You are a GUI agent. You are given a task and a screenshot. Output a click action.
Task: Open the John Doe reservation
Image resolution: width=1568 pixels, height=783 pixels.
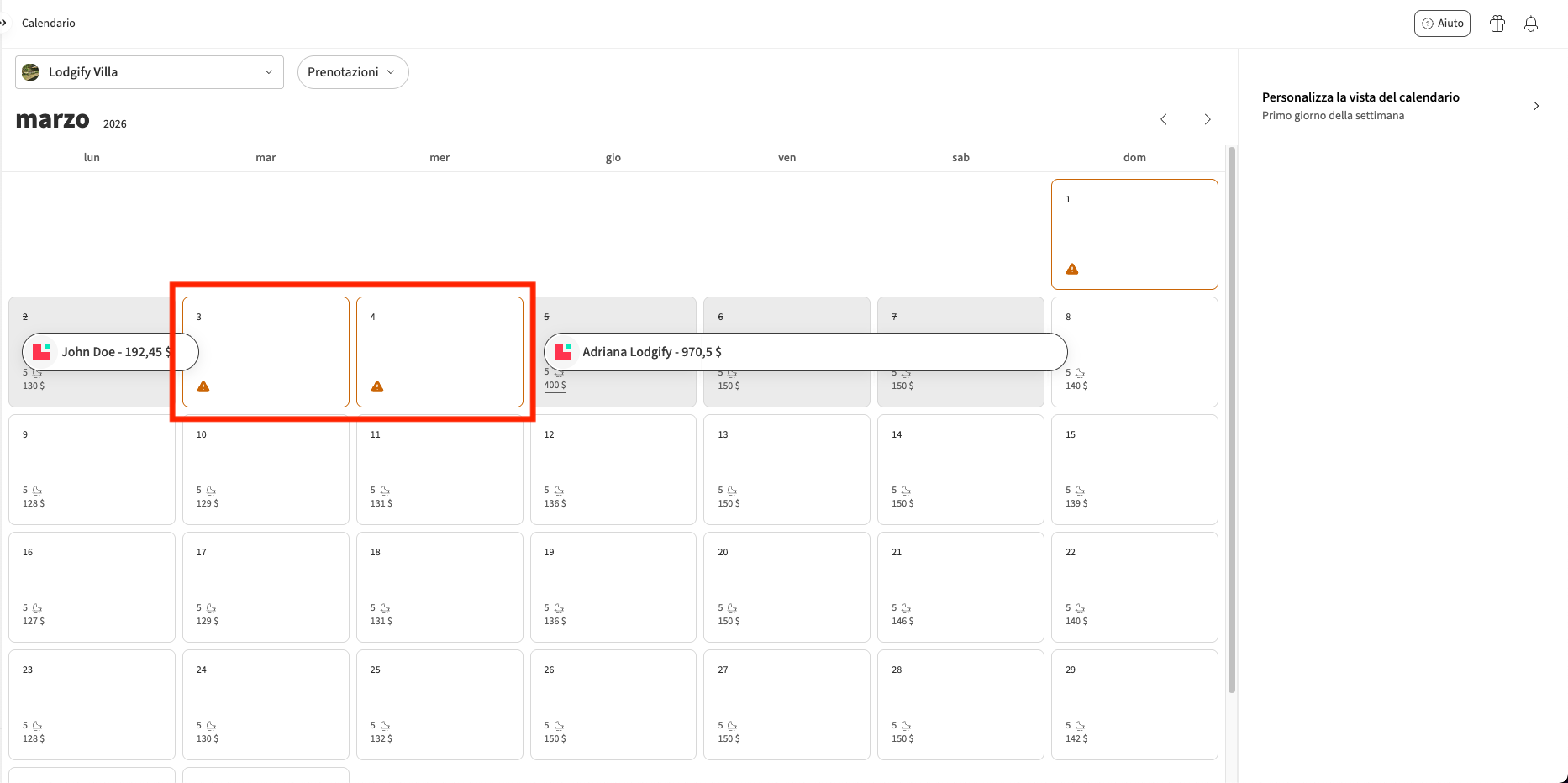pos(113,352)
